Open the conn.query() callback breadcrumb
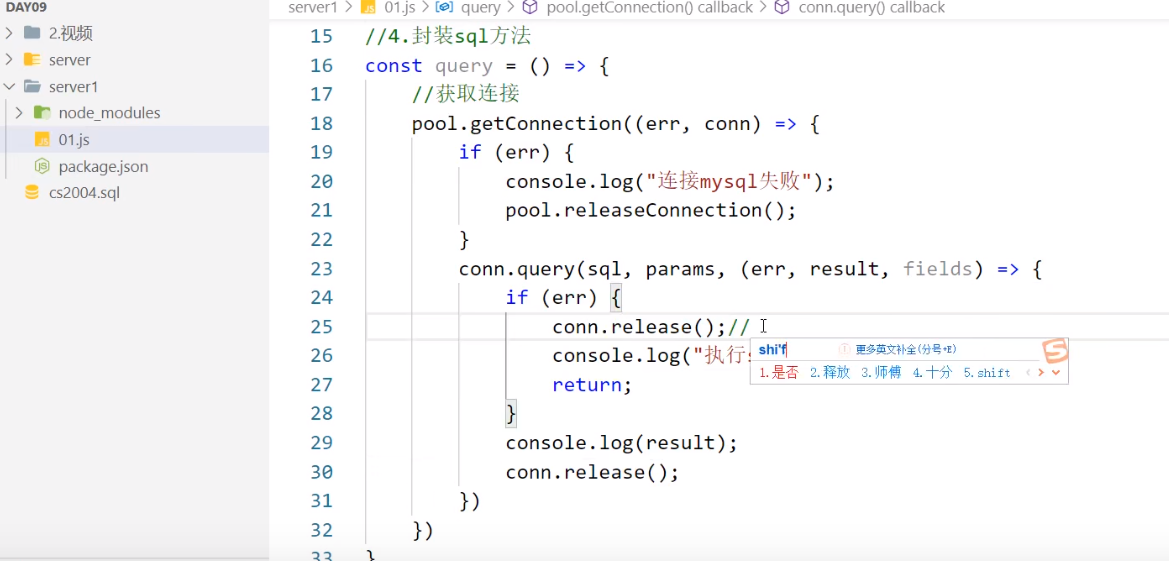 point(871,7)
